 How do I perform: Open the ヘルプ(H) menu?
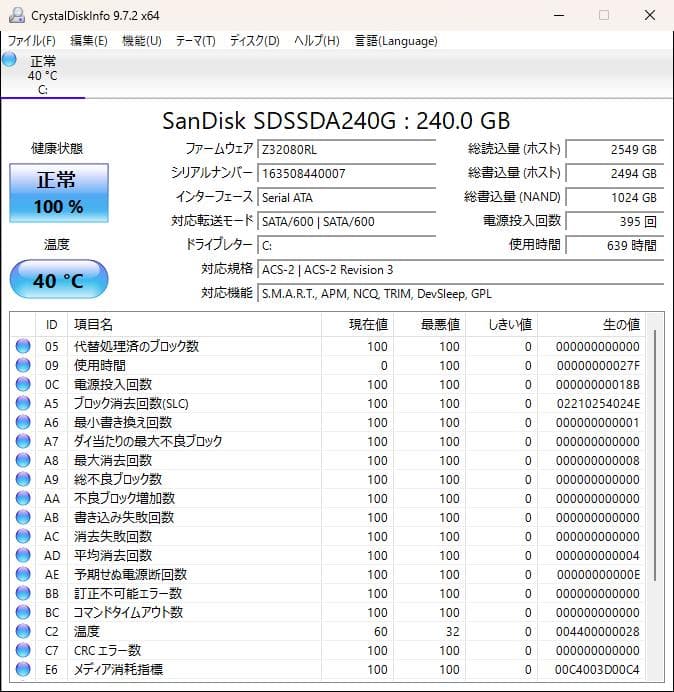point(317,41)
